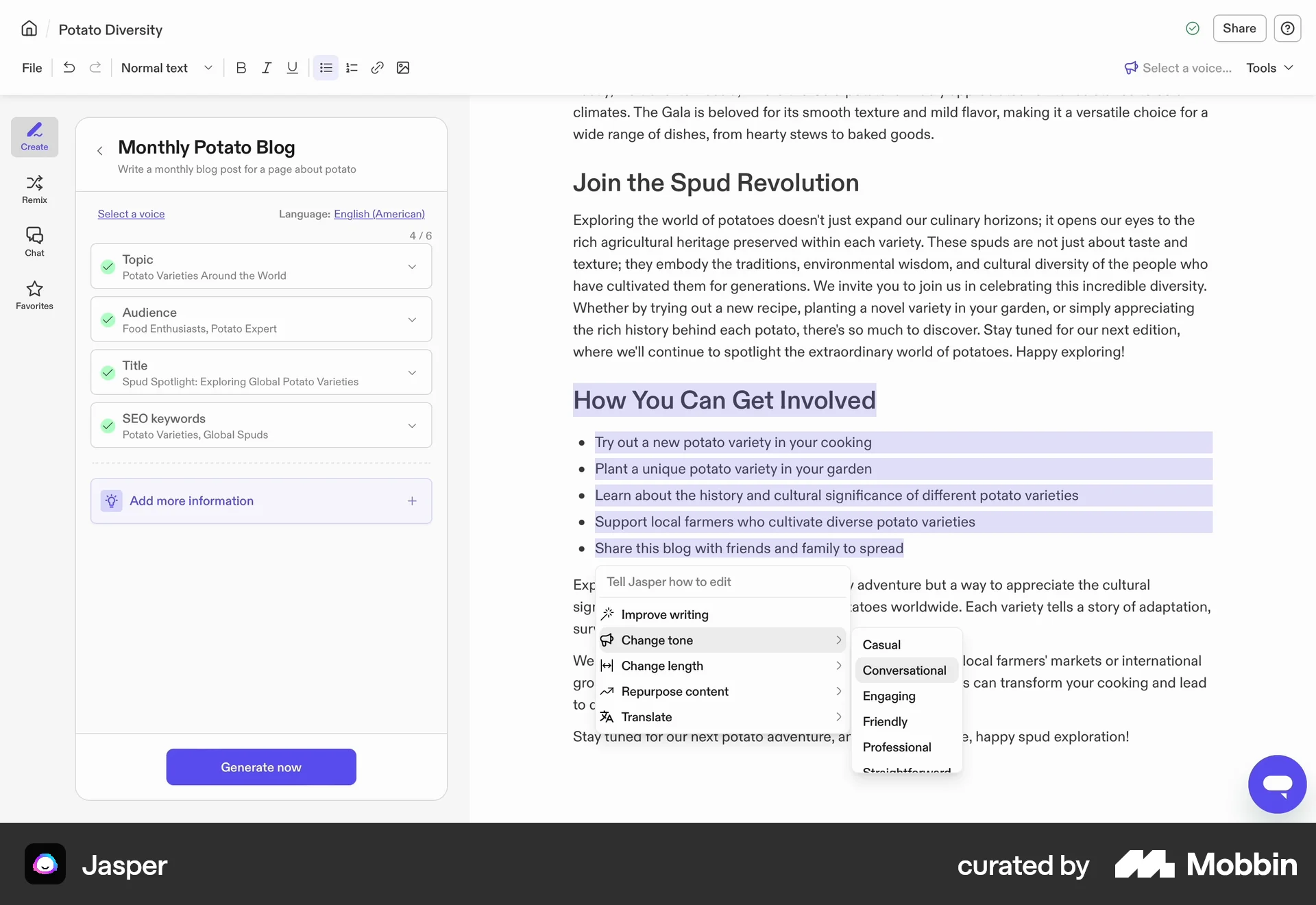This screenshot has height=905, width=1316.
Task: Insert an image from the toolbar
Action: pos(403,68)
